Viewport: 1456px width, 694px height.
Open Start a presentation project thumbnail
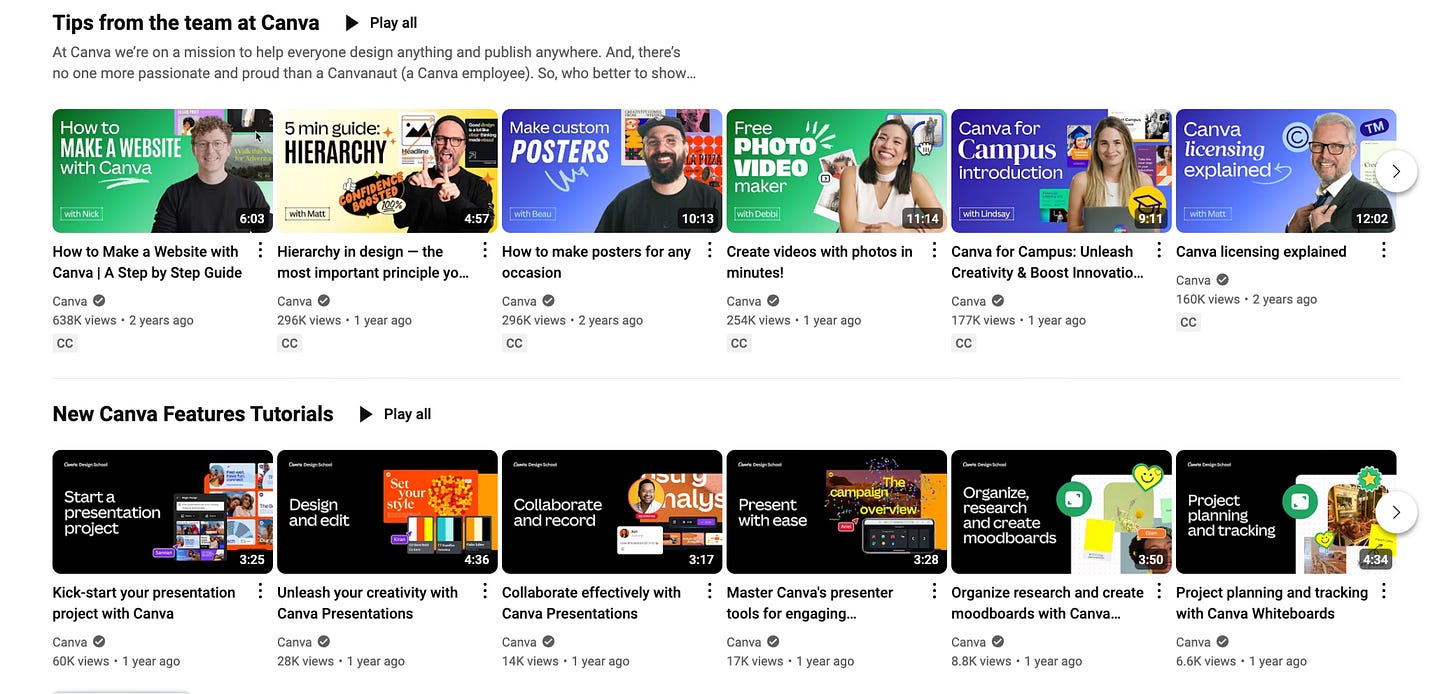point(162,512)
